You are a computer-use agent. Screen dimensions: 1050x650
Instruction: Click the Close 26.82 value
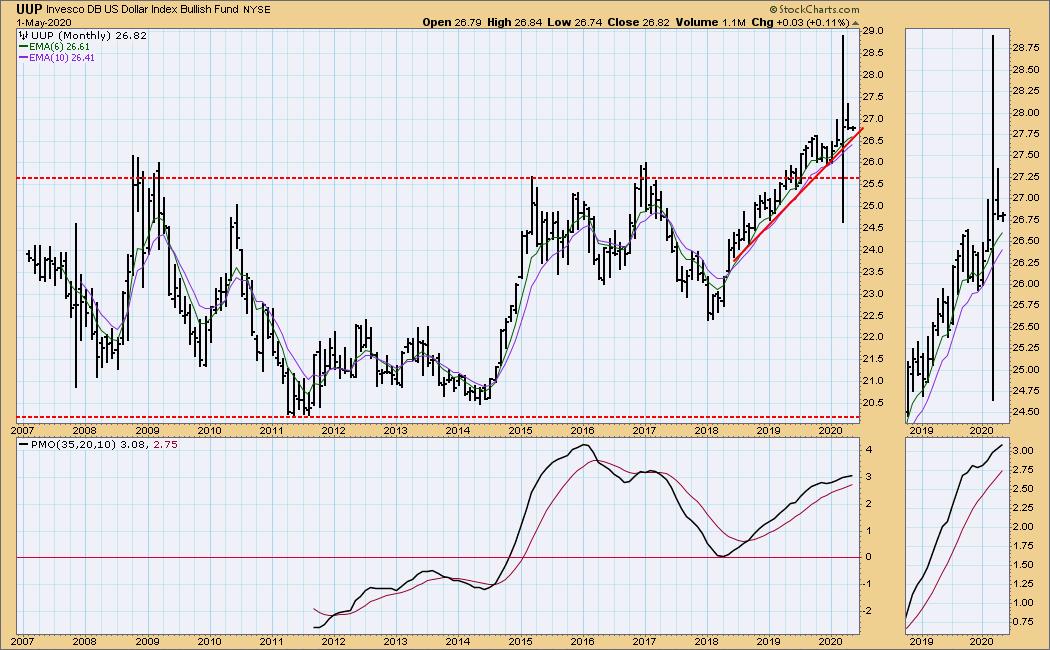tap(636, 23)
